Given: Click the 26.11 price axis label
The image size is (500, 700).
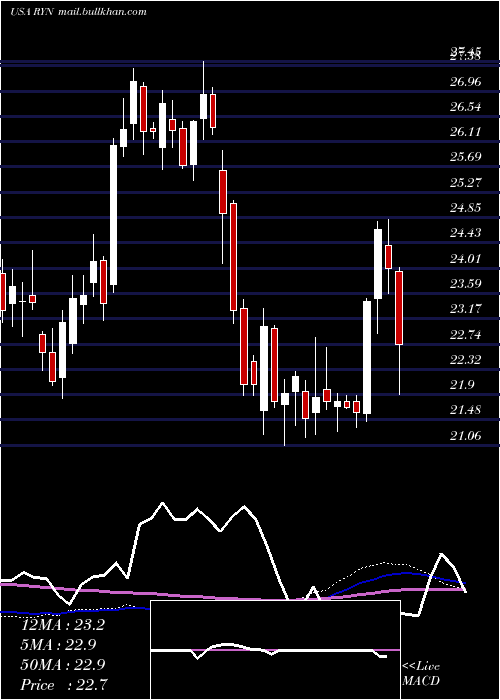Looking at the screenshot, I should (x=466, y=132).
